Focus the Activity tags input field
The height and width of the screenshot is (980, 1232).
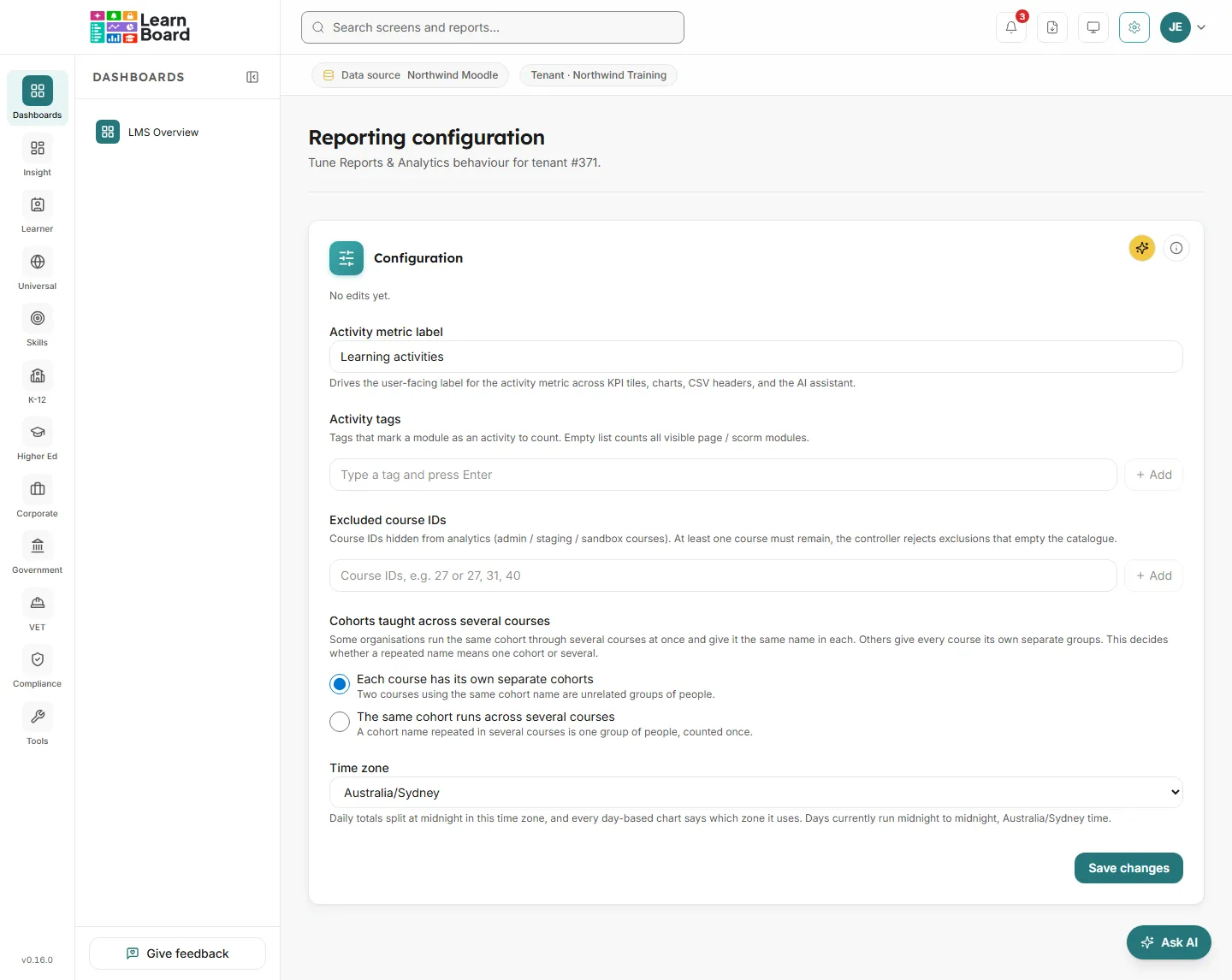pos(723,475)
